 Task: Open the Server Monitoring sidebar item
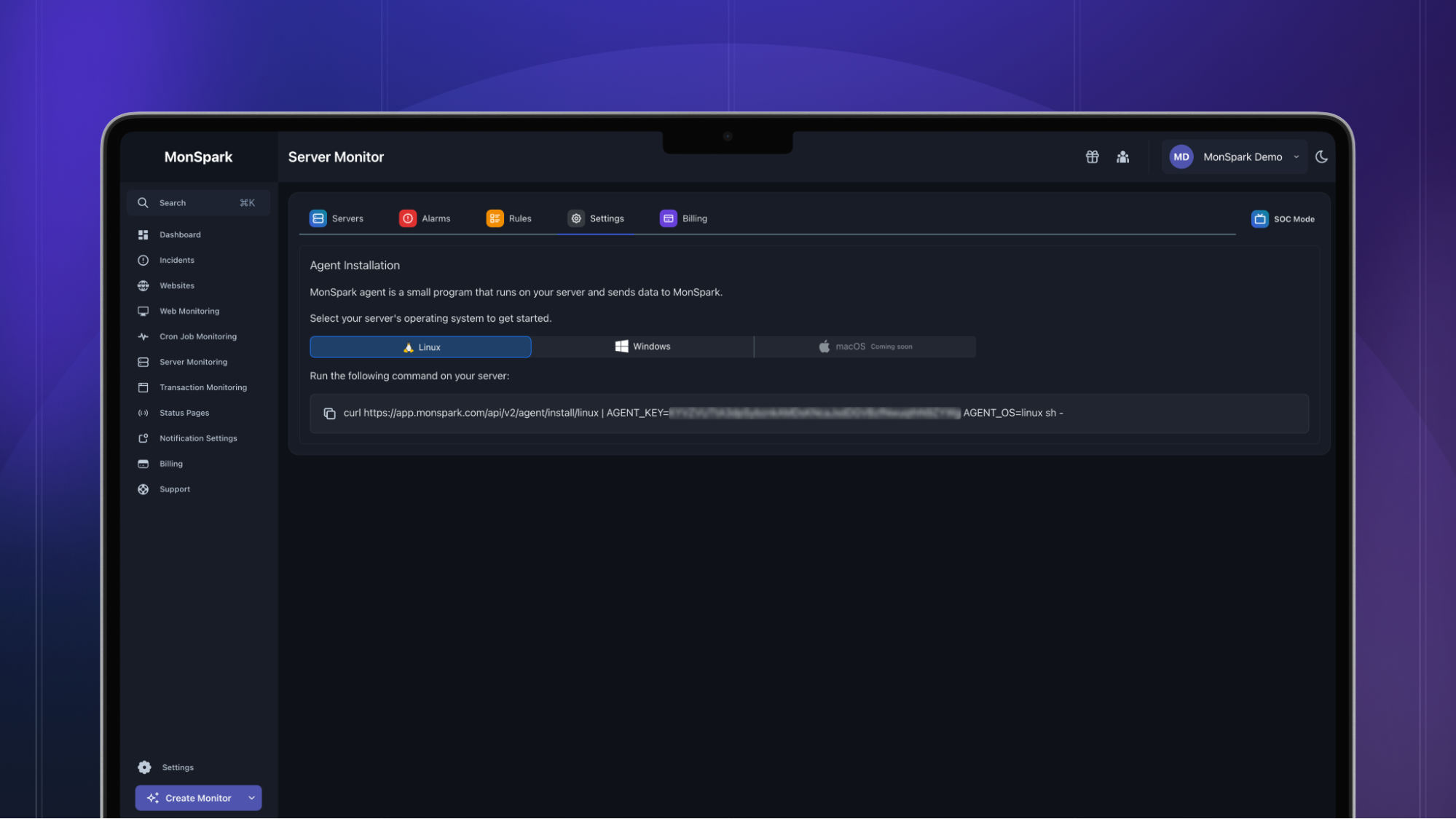click(193, 362)
